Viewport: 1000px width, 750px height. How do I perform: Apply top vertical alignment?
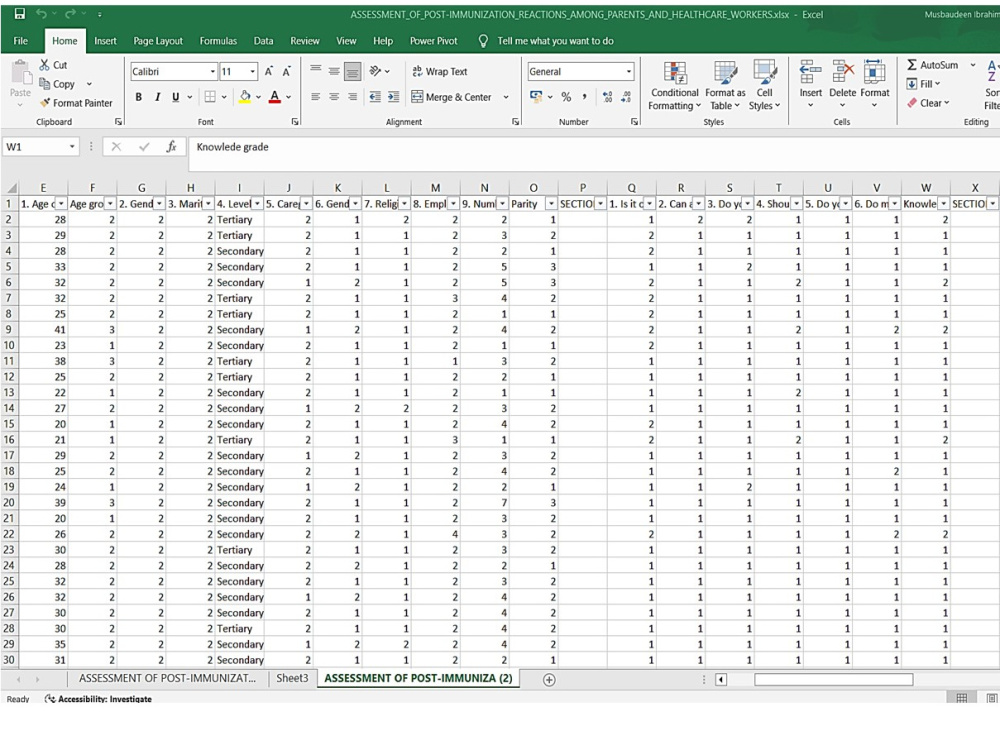(x=316, y=70)
